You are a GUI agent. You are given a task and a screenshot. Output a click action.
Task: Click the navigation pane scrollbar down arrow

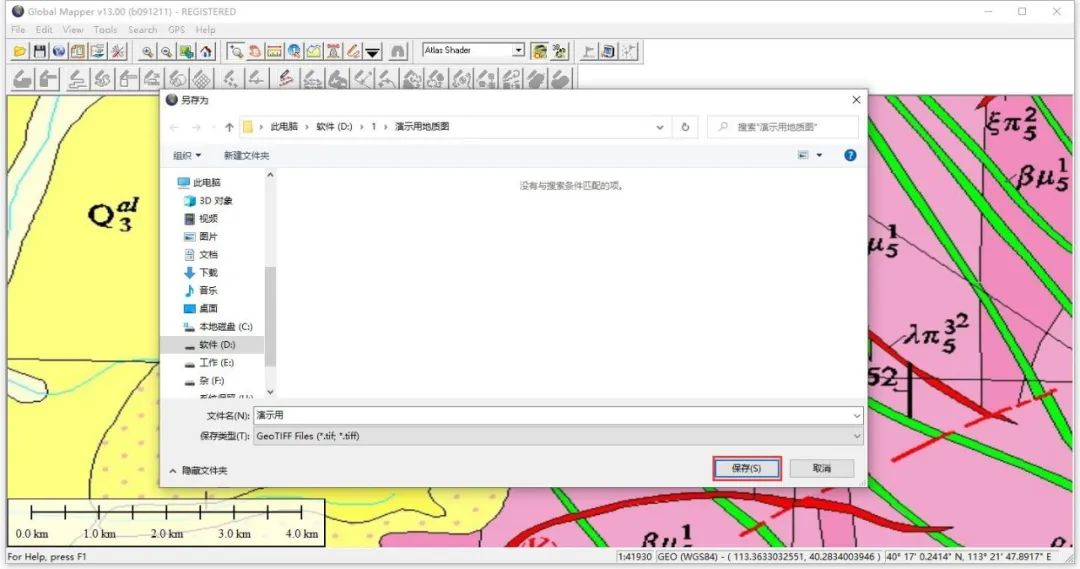(270, 392)
